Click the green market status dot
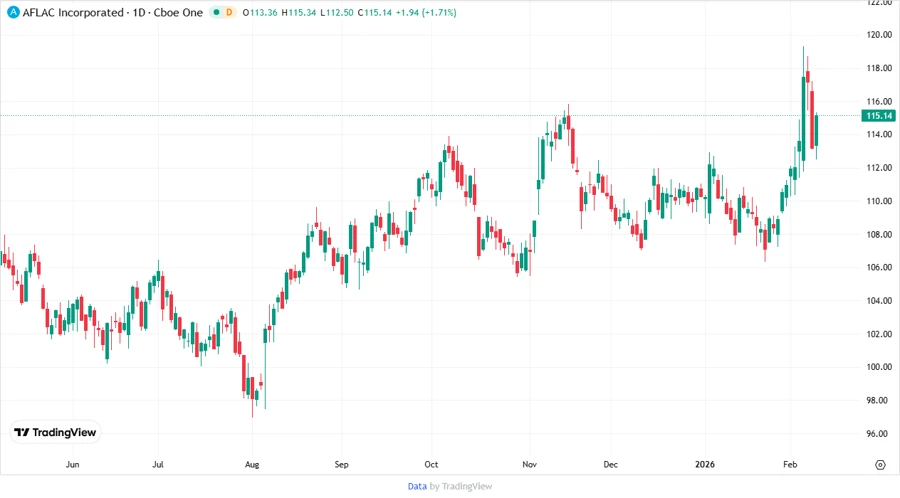This screenshot has width=900, height=498. coord(216,12)
